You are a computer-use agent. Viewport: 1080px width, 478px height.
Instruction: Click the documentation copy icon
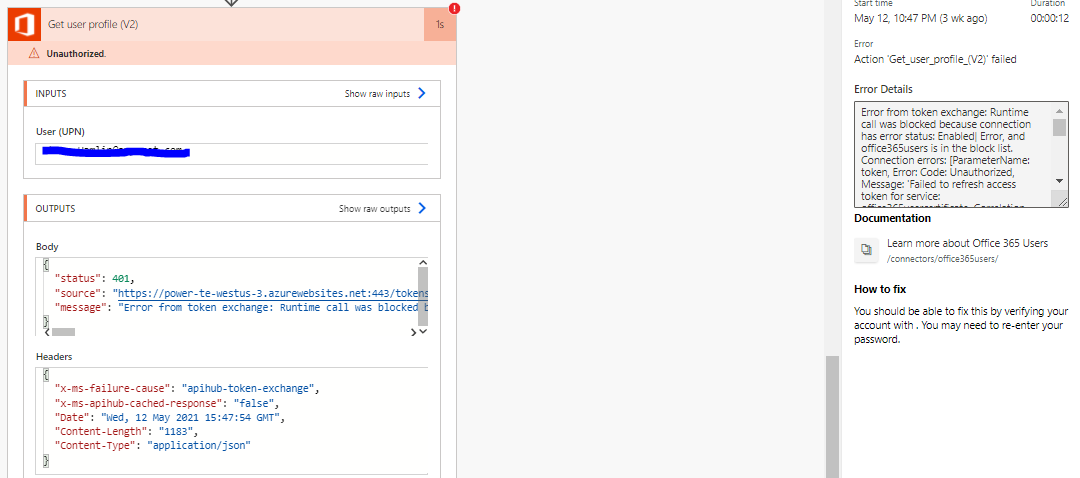click(866, 249)
